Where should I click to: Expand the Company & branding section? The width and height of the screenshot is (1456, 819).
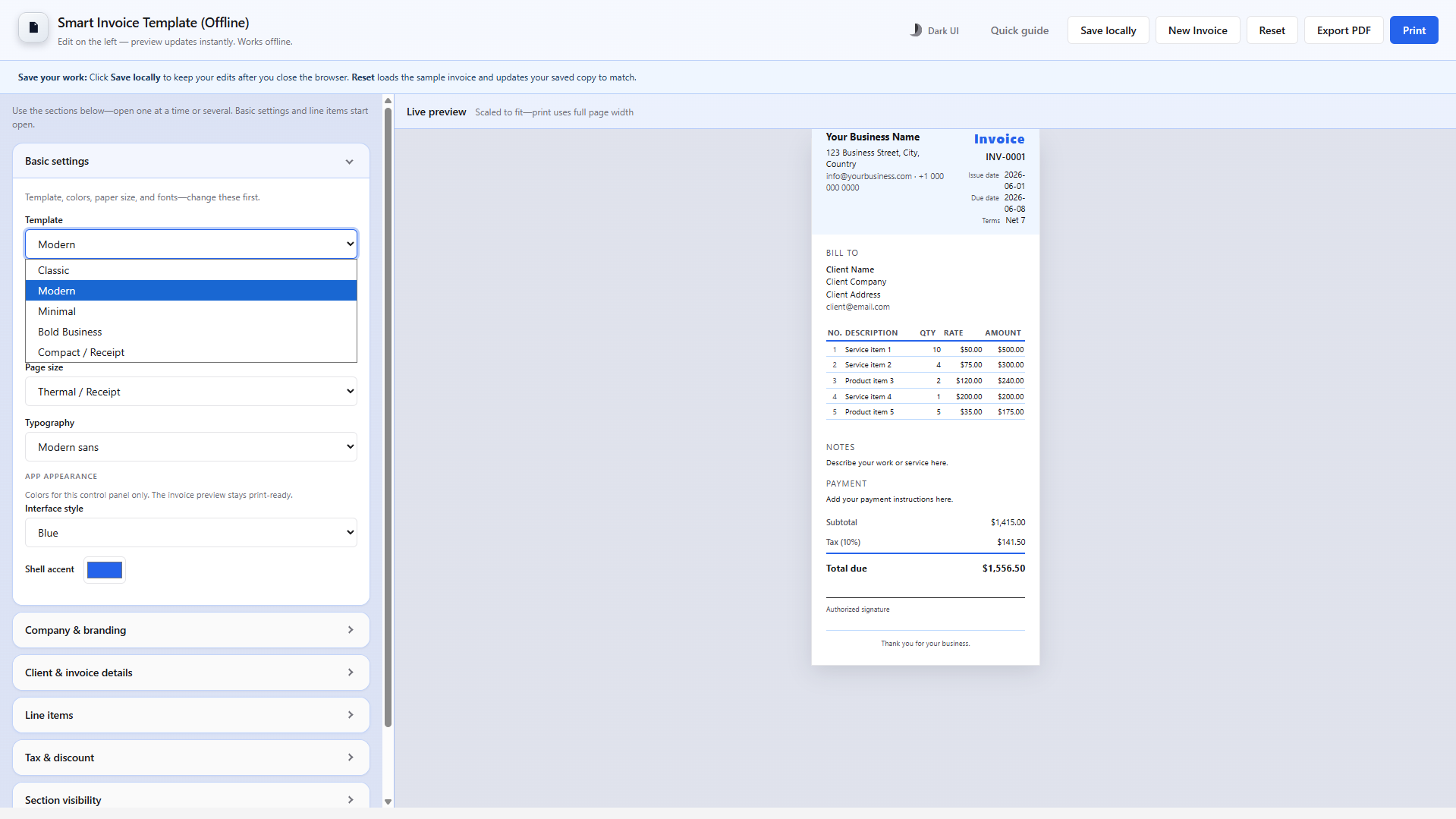coord(190,630)
